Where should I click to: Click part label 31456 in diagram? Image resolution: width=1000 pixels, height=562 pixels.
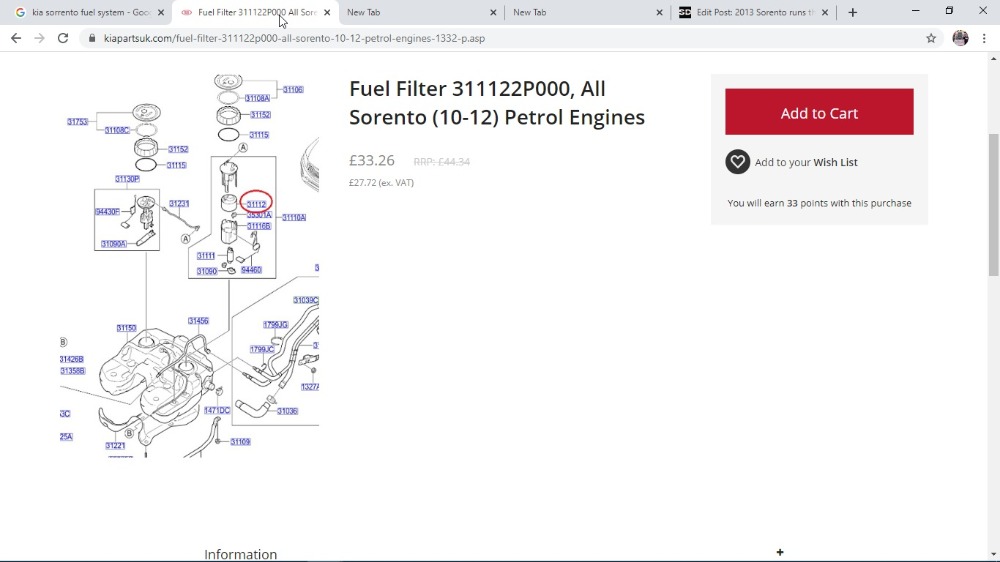[198, 321]
